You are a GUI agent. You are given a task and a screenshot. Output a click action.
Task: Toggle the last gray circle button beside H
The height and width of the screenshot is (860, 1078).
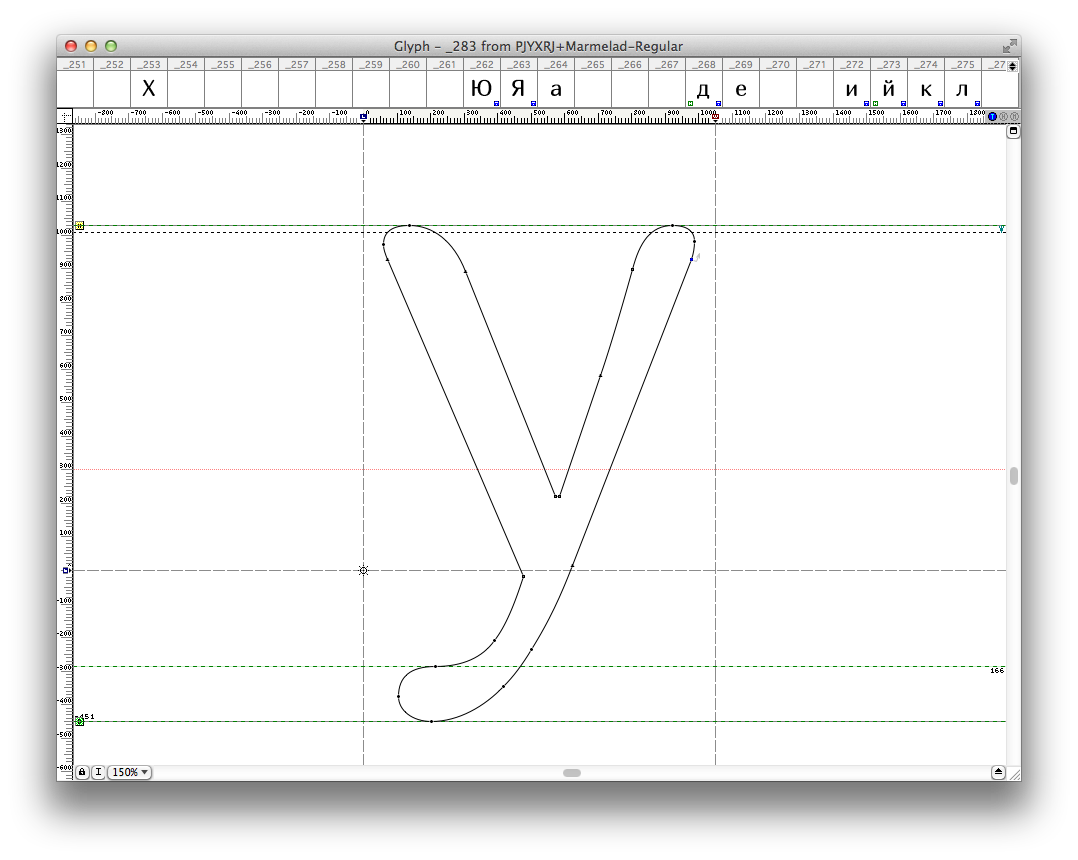pyautogui.click(x=1012, y=117)
